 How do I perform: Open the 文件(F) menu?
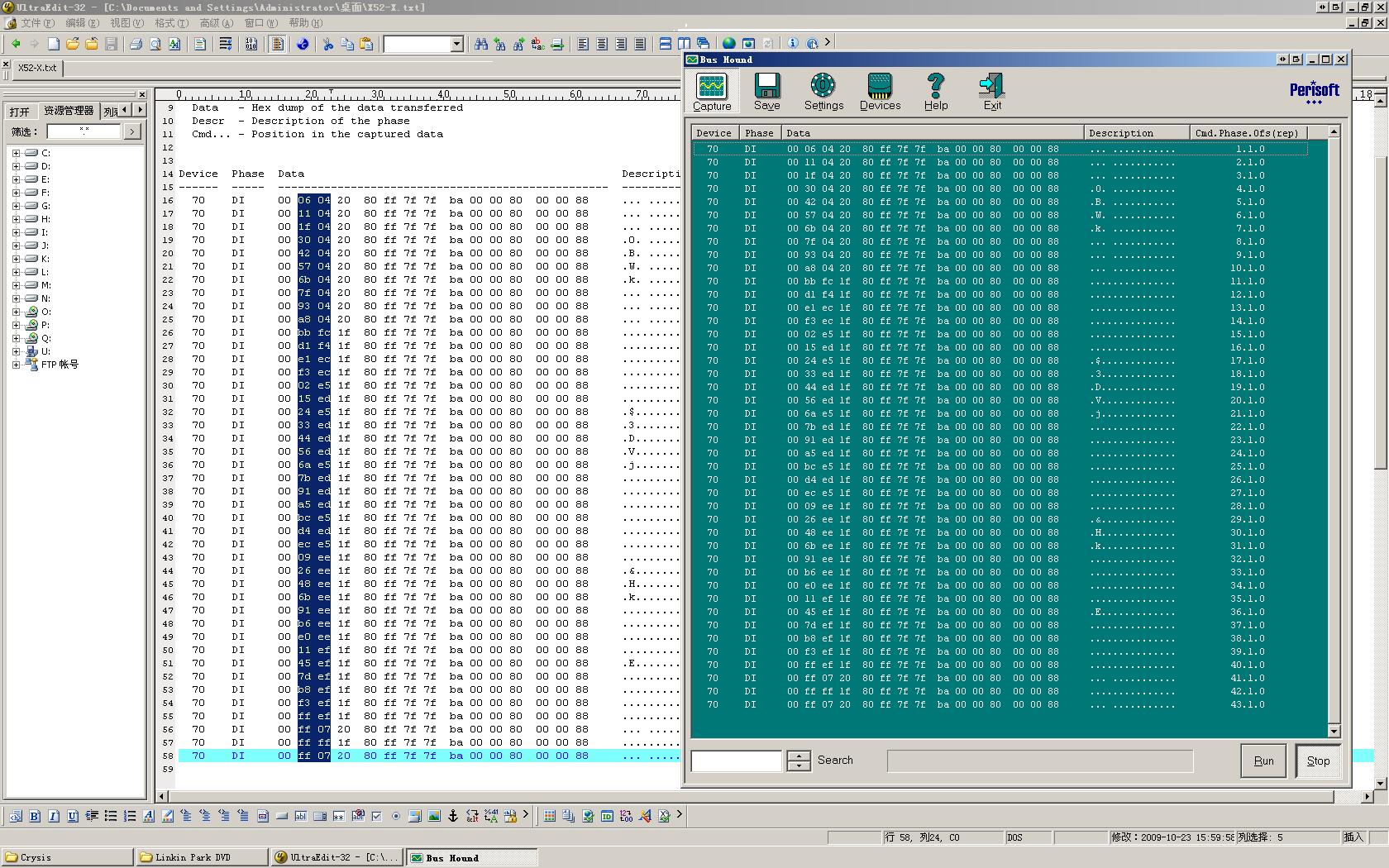[37, 23]
